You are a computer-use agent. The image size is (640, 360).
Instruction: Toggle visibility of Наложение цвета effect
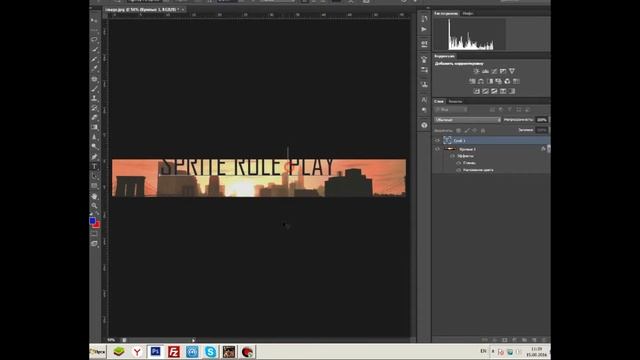(459, 170)
